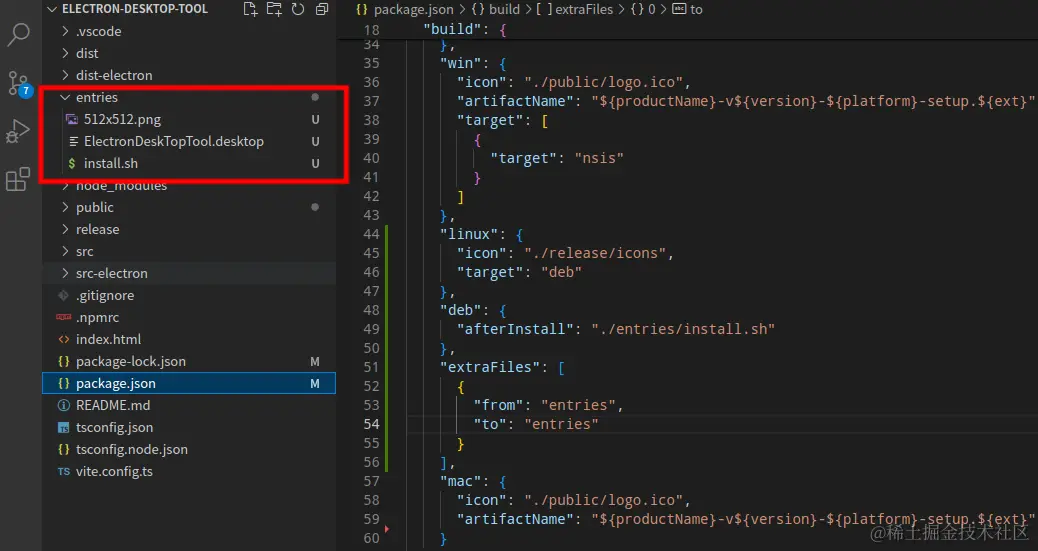Click "./entries/install.sh" value

point(683,329)
